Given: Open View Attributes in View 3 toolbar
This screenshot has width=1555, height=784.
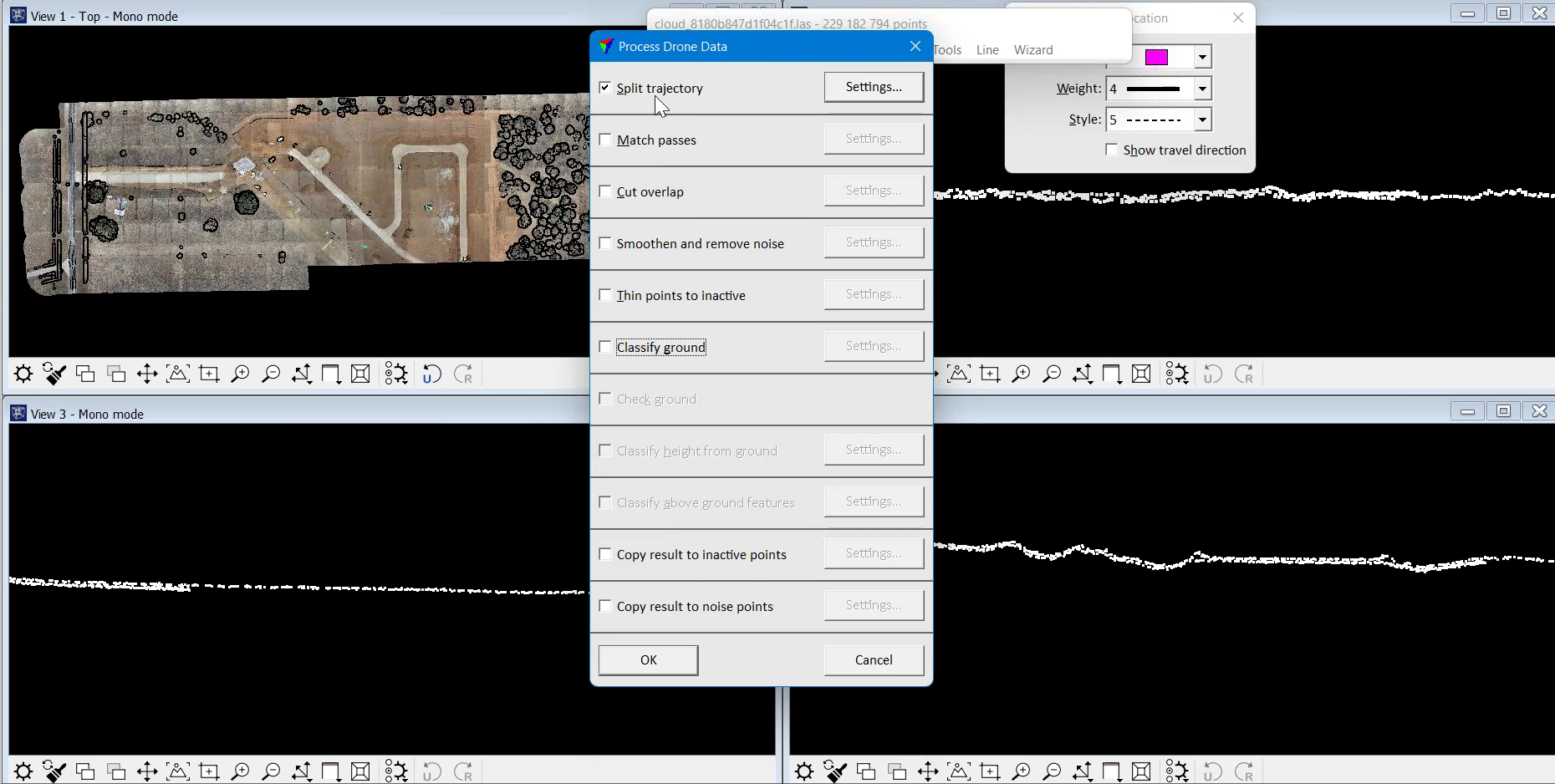Looking at the screenshot, I should pyautogui.click(x=23, y=771).
